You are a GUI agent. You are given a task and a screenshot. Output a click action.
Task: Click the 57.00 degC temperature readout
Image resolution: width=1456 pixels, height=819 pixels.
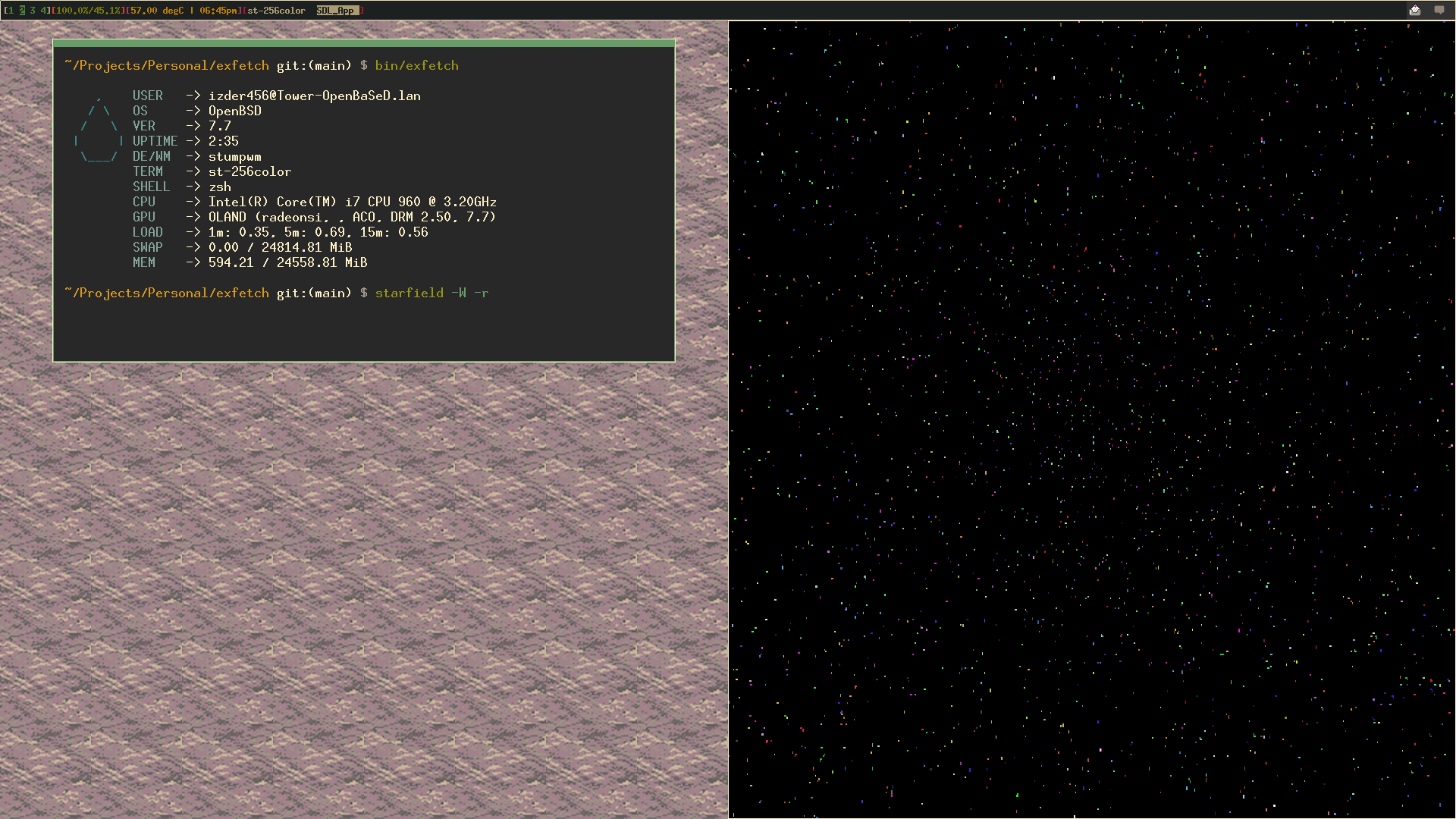pyautogui.click(x=157, y=11)
